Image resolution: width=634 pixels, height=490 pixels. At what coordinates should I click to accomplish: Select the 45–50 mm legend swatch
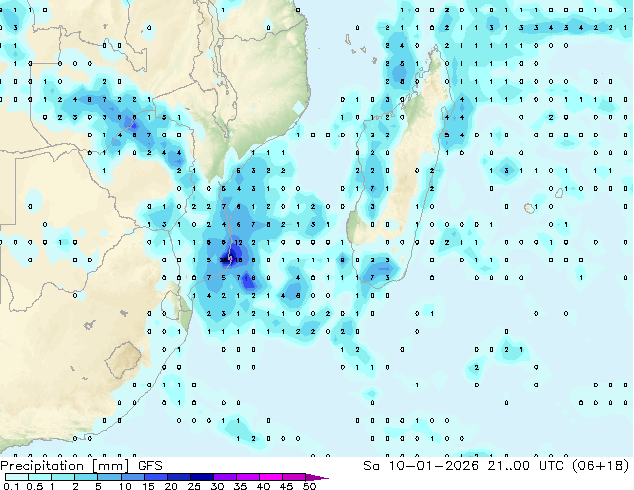[x=294, y=477]
